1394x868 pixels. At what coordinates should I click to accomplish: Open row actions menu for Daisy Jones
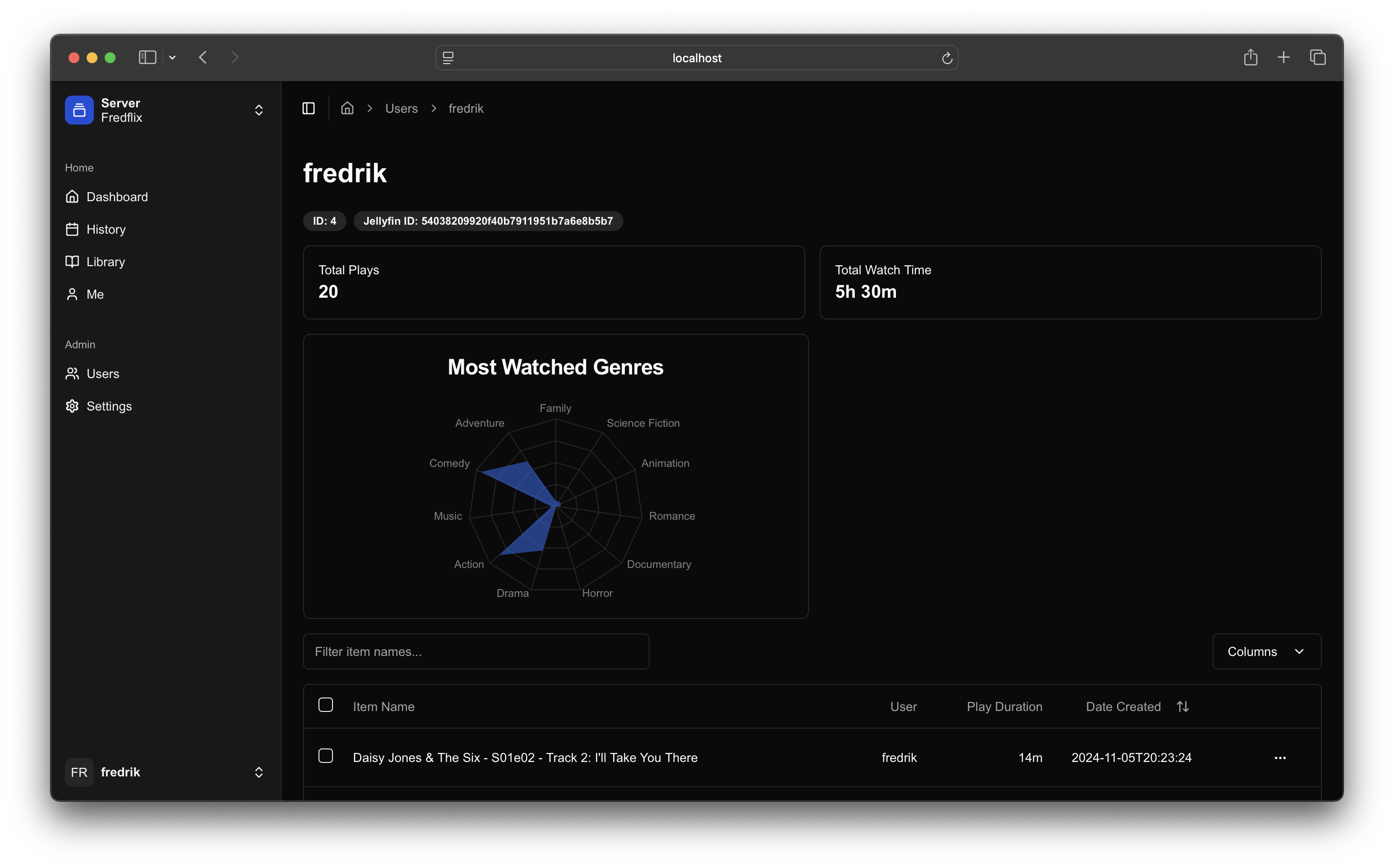click(x=1280, y=758)
